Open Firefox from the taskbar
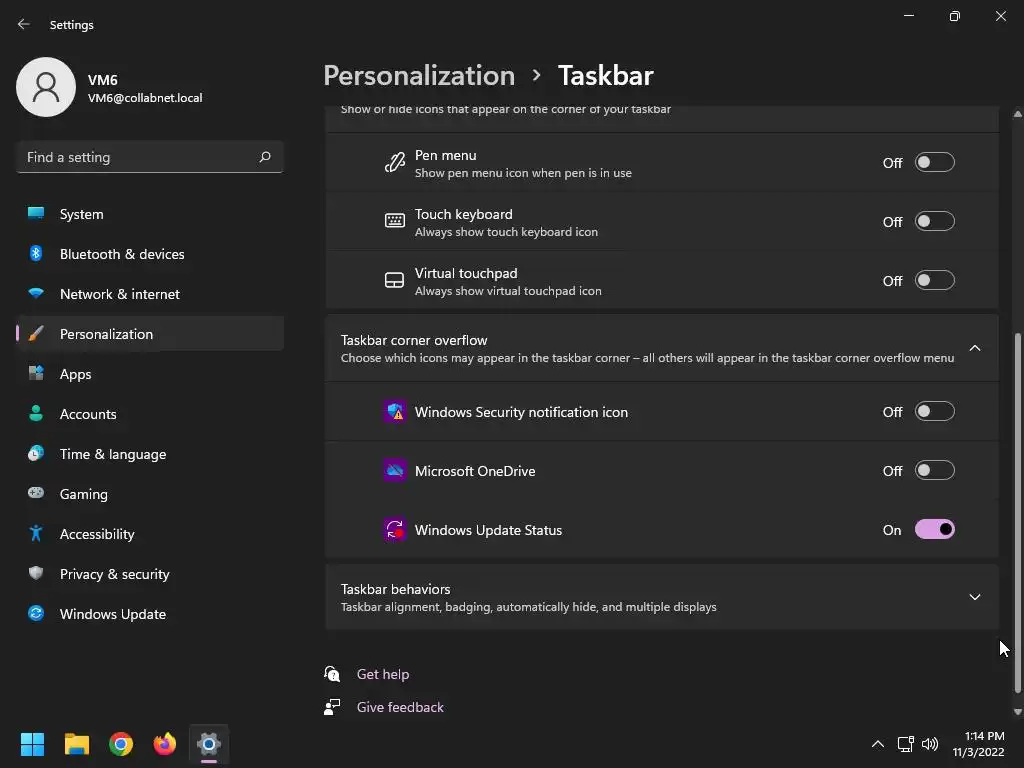The height and width of the screenshot is (768, 1024). (165, 744)
